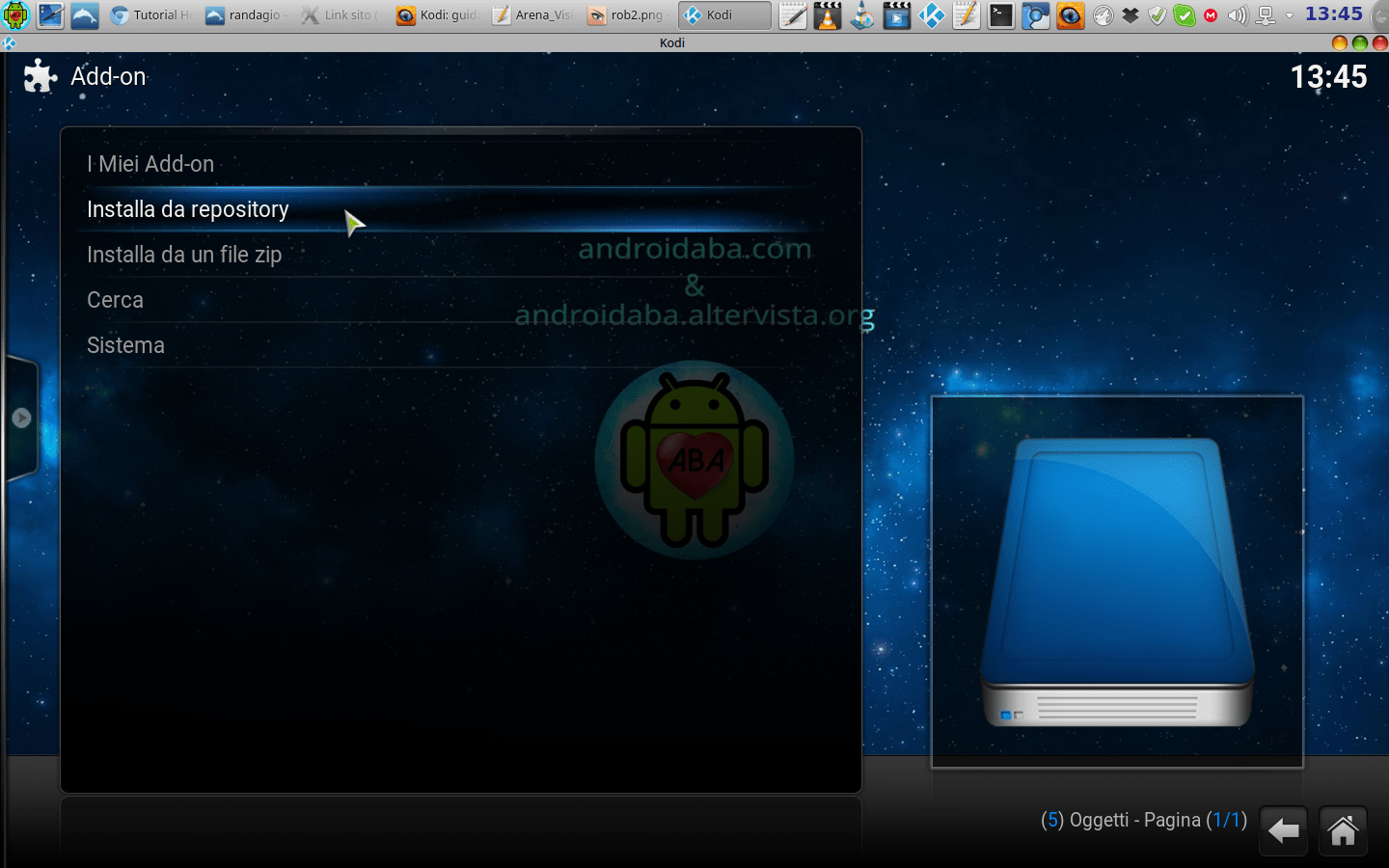Screen dimensions: 1389x868
Task: Open Dropbox tray icon
Action: (1130, 14)
